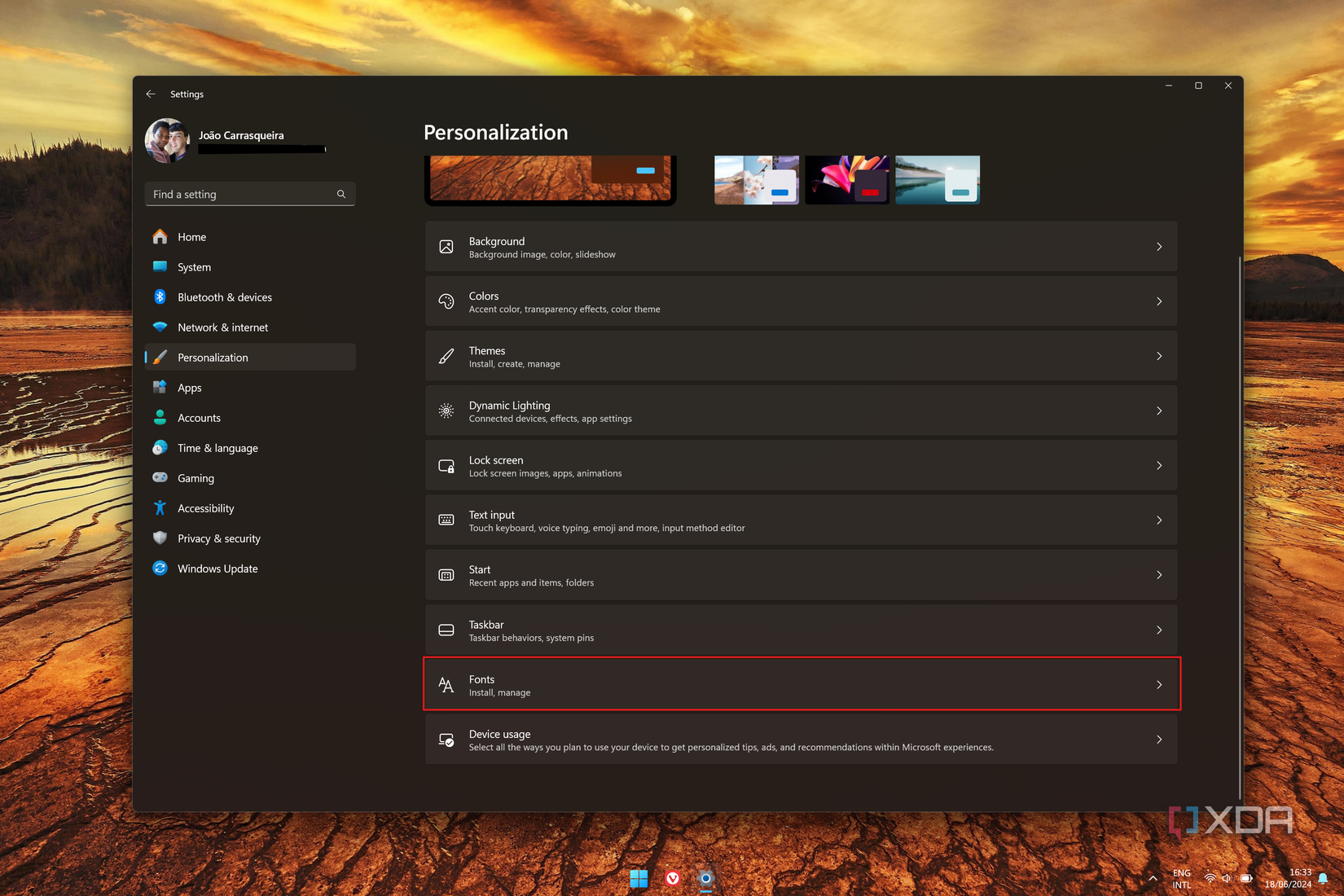
Task: Click the Accessibility icon in sidebar
Action: (x=160, y=507)
